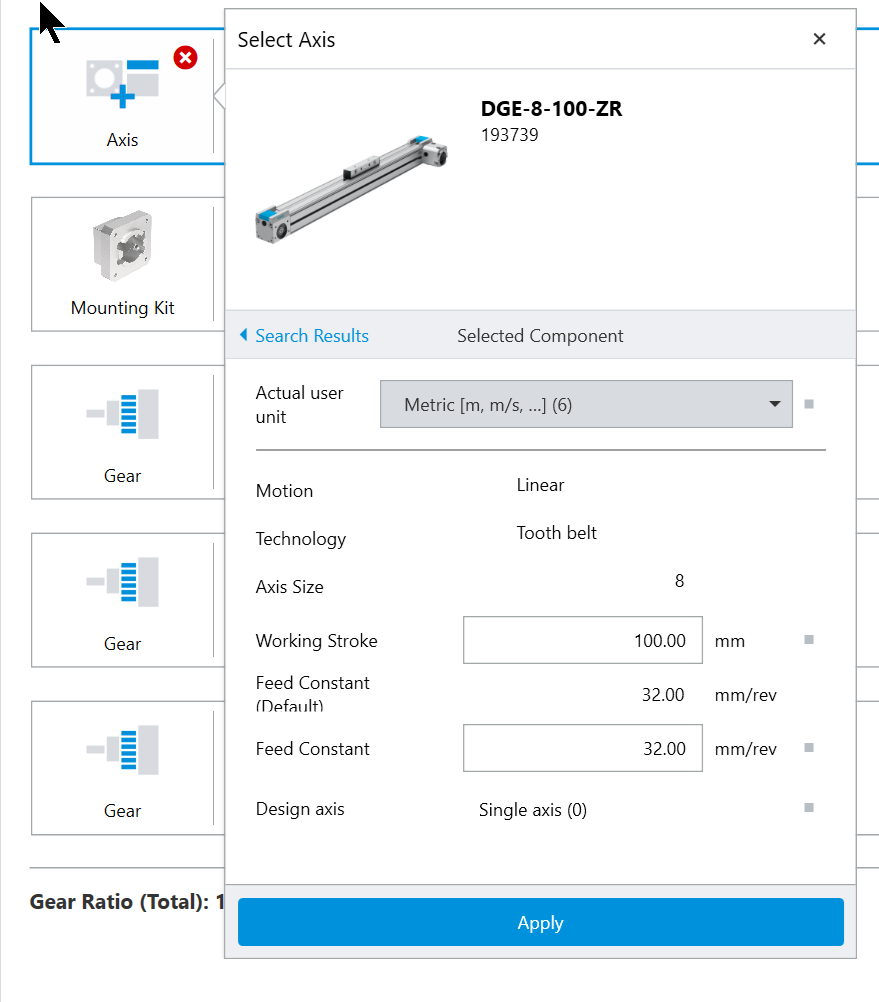
Task: Click the square marker beside Actual user unit
Action: 809,404
